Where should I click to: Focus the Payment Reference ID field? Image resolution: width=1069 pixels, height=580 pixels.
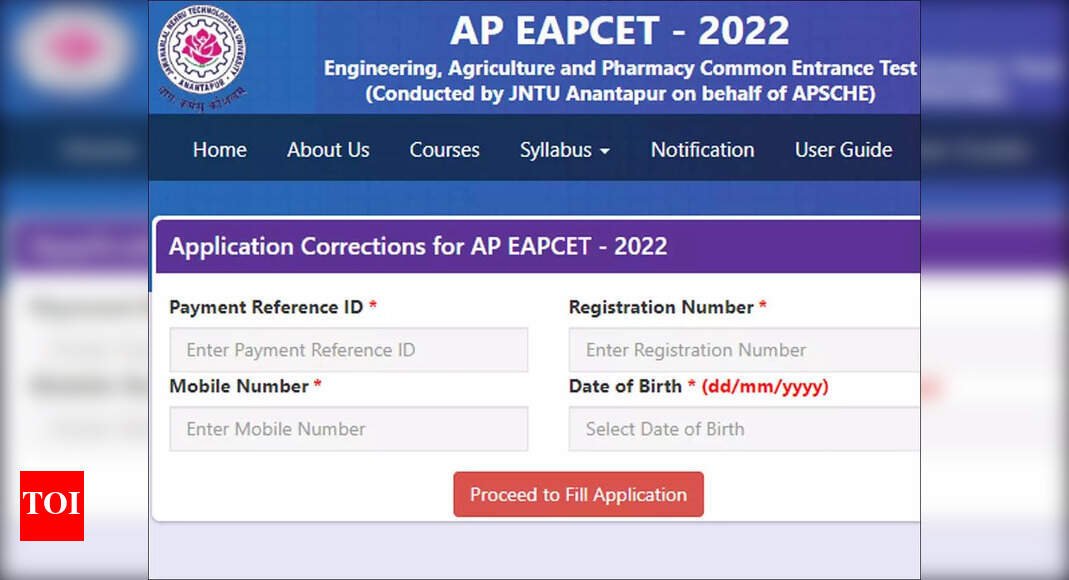[x=348, y=350]
